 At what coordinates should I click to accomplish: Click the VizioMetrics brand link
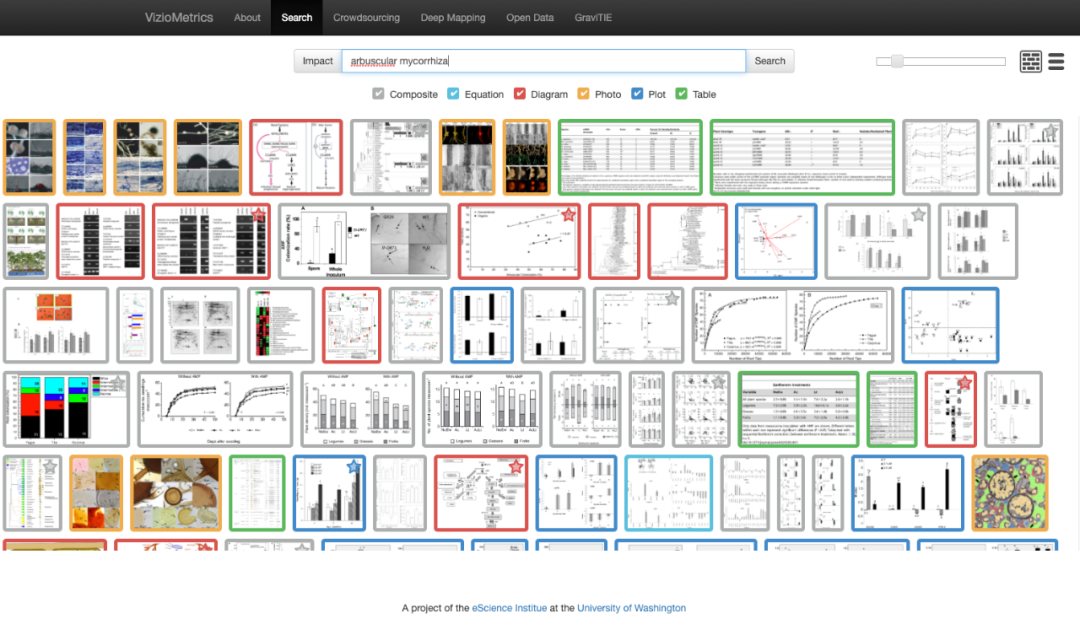(x=178, y=17)
